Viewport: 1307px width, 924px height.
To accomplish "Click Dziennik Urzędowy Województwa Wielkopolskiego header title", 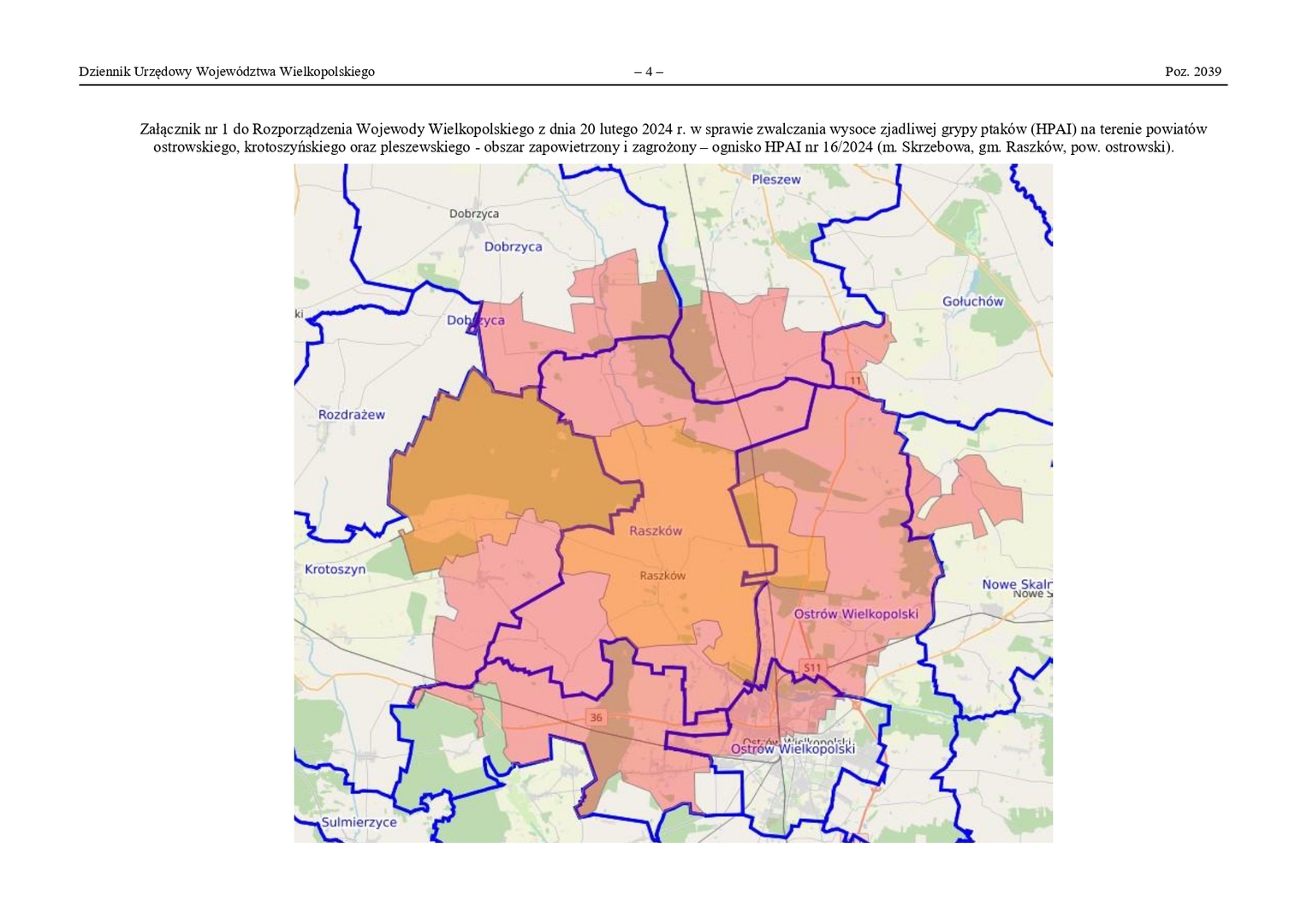I will click(x=227, y=72).
